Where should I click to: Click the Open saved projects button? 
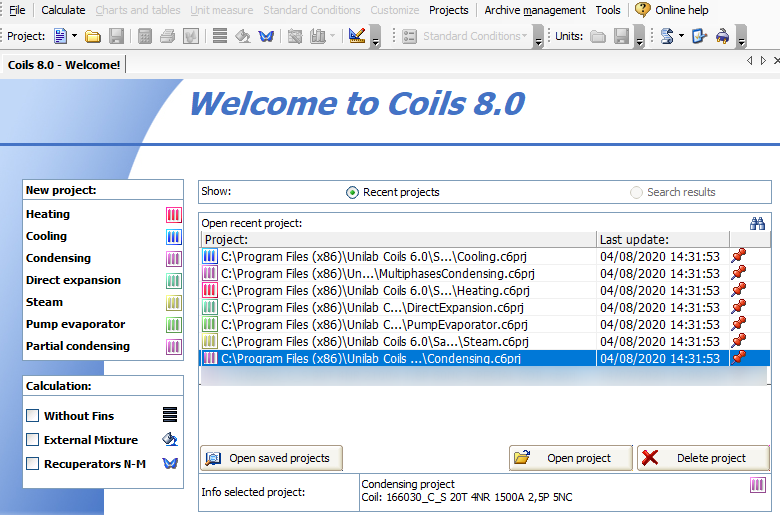pyautogui.click(x=272, y=458)
